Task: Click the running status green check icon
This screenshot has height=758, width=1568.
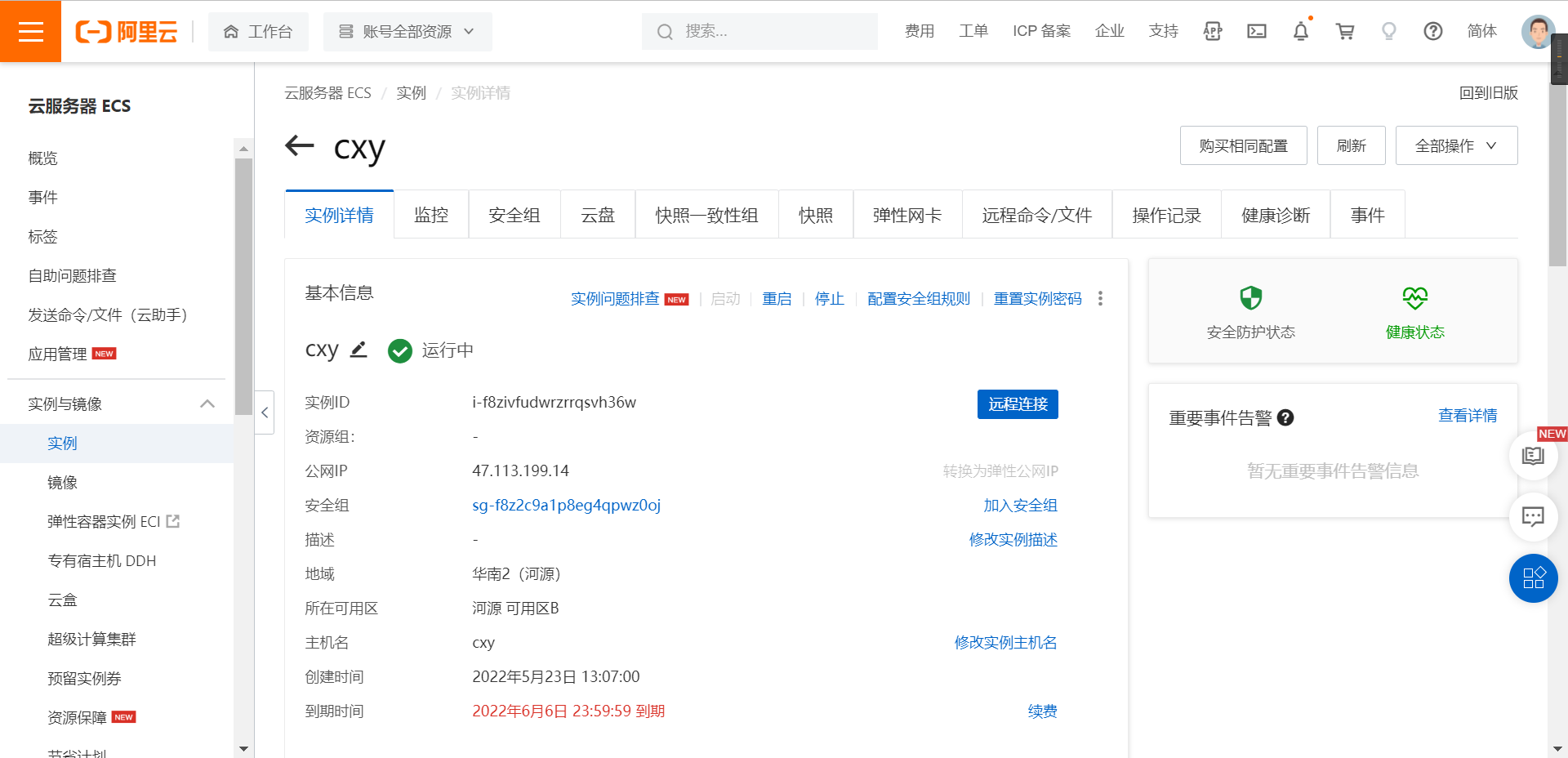Action: (400, 350)
